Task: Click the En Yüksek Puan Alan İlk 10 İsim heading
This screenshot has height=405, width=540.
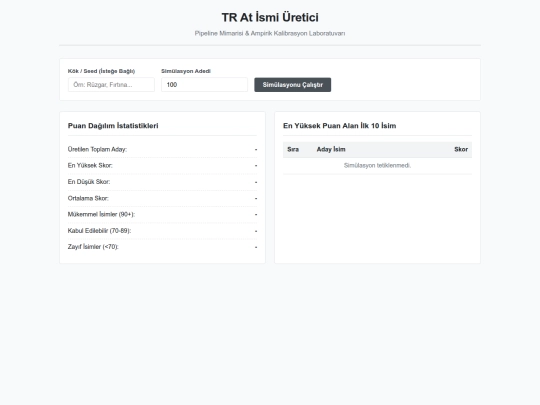Action: (x=340, y=126)
